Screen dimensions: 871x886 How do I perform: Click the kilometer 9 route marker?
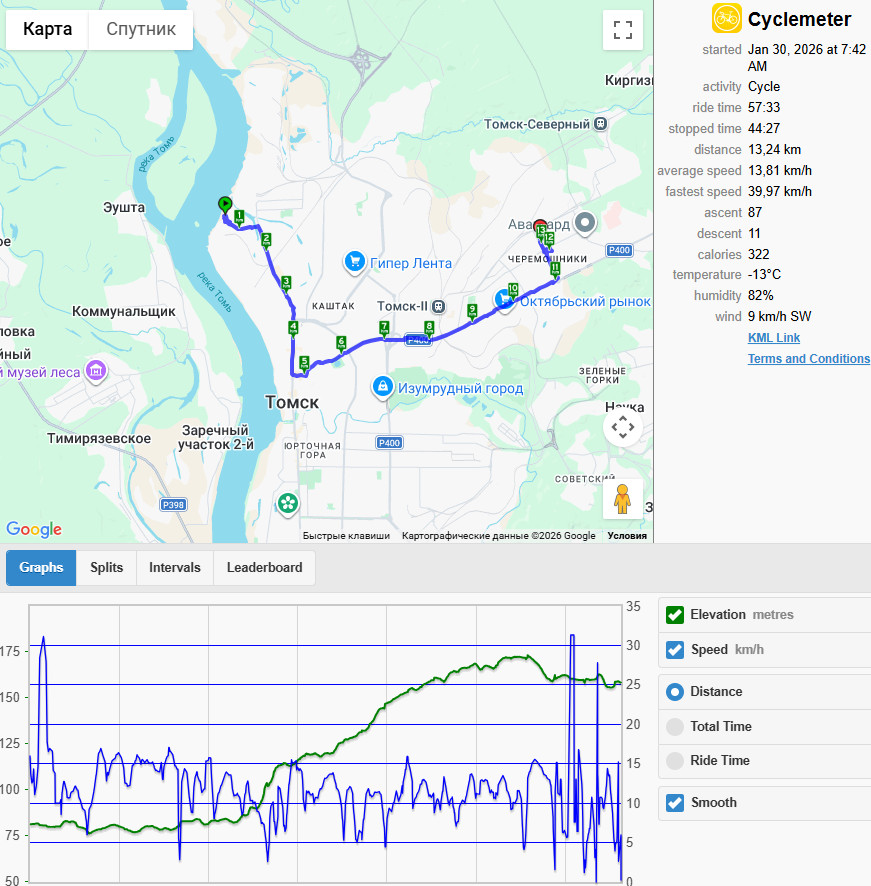coord(472,311)
